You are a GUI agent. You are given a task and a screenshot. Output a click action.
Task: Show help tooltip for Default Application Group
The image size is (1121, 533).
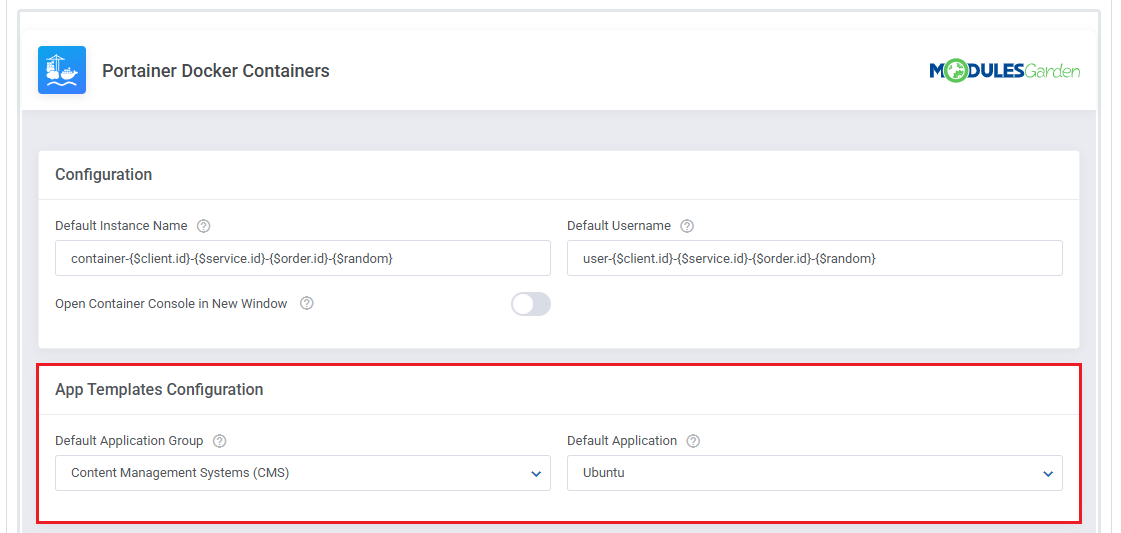[220, 441]
